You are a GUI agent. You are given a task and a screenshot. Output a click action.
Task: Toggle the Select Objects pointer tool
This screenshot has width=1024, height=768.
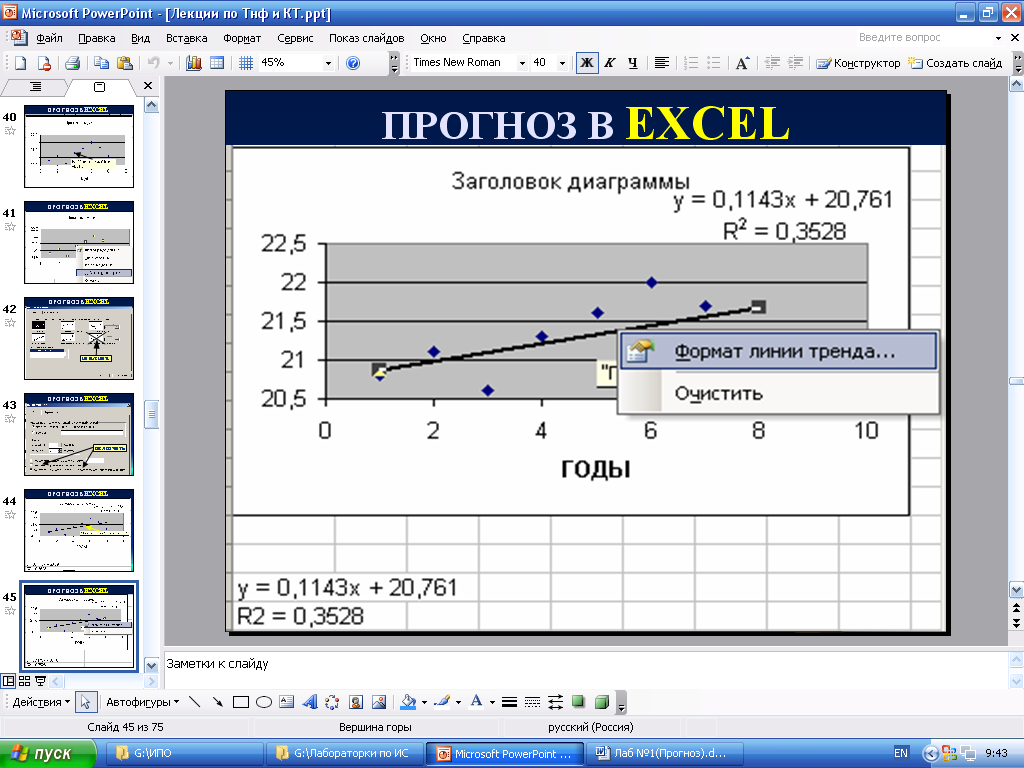pos(86,702)
